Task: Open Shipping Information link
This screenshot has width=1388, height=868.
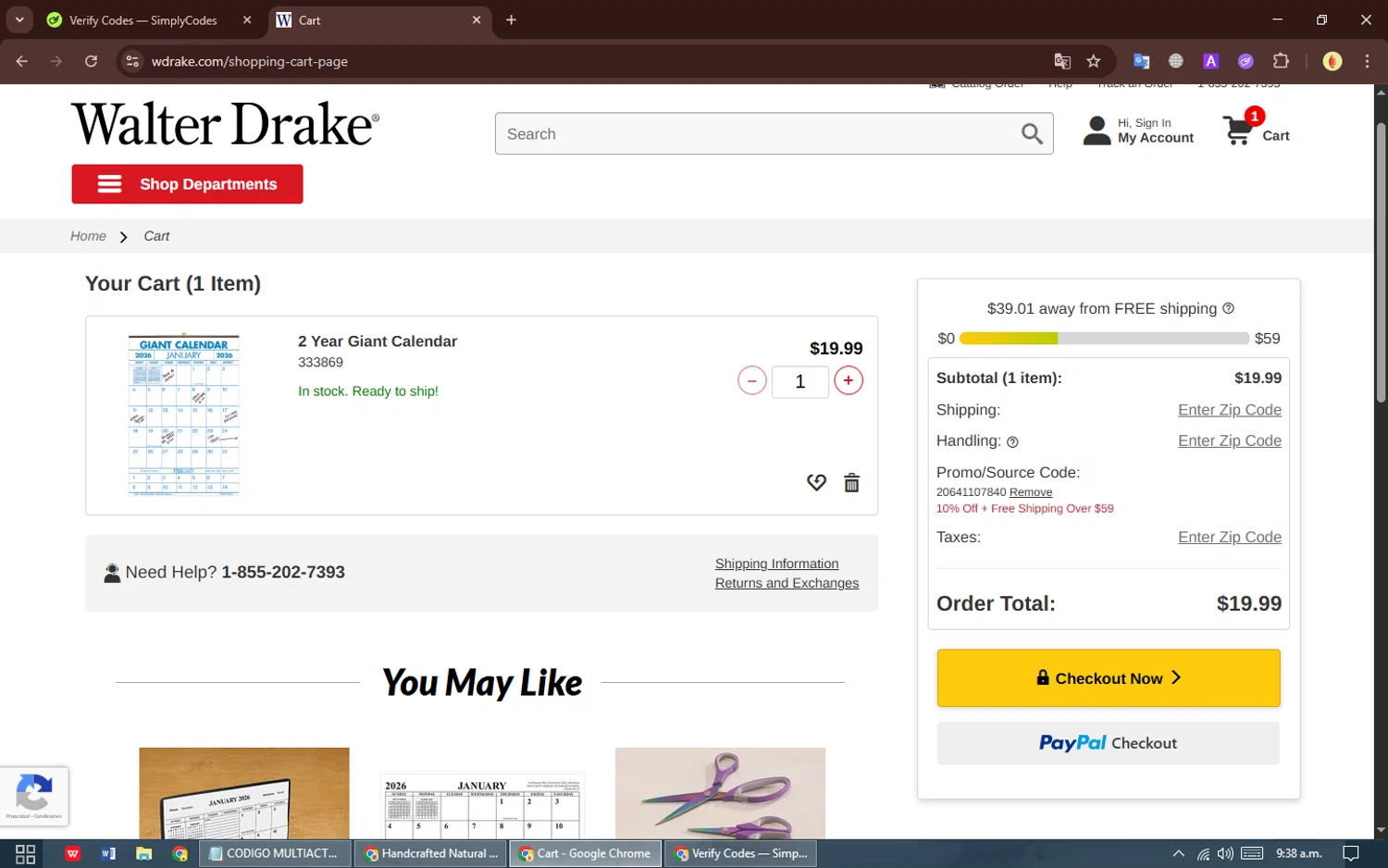Action: (776, 564)
